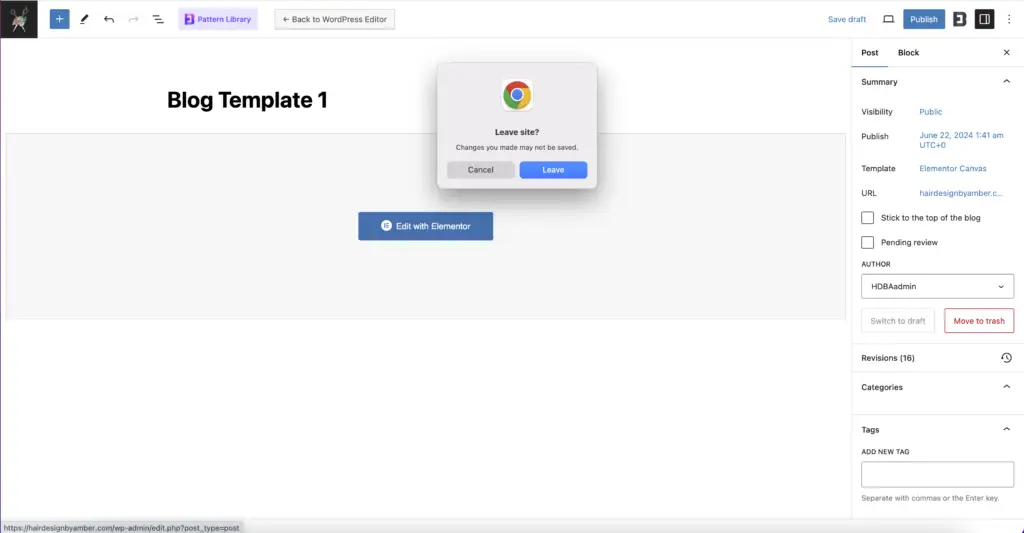
Task: Check the Pending review checkbox
Action: 868,243
